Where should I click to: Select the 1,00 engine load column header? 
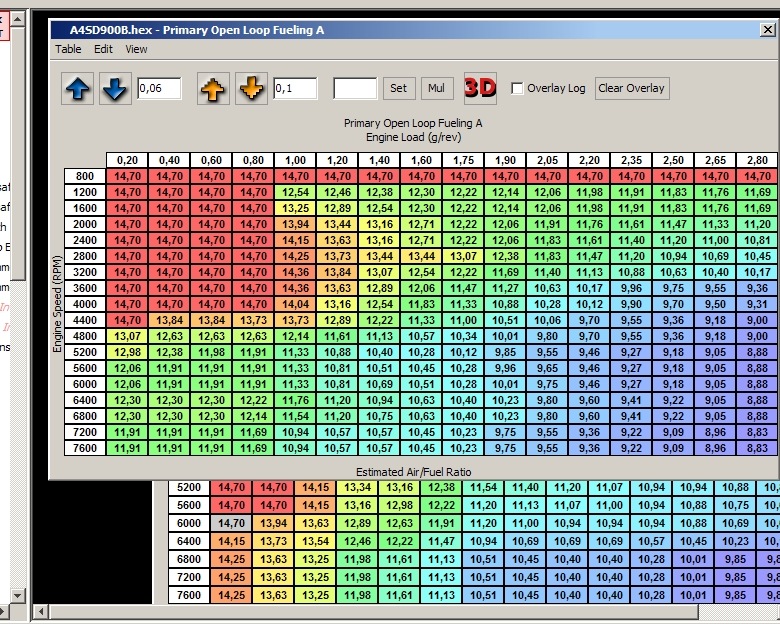pyautogui.click(x=295, y=160)
